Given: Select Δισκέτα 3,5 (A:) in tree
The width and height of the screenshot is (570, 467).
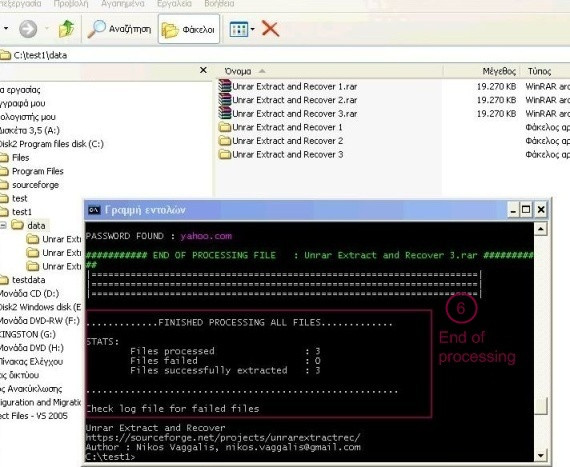Looking at the screenshot, I should pos(30,130).
